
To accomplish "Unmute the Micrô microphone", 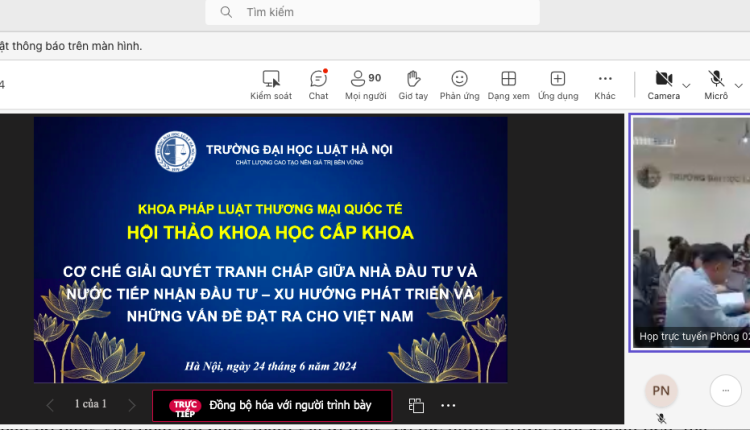I will tap(716, 79).
